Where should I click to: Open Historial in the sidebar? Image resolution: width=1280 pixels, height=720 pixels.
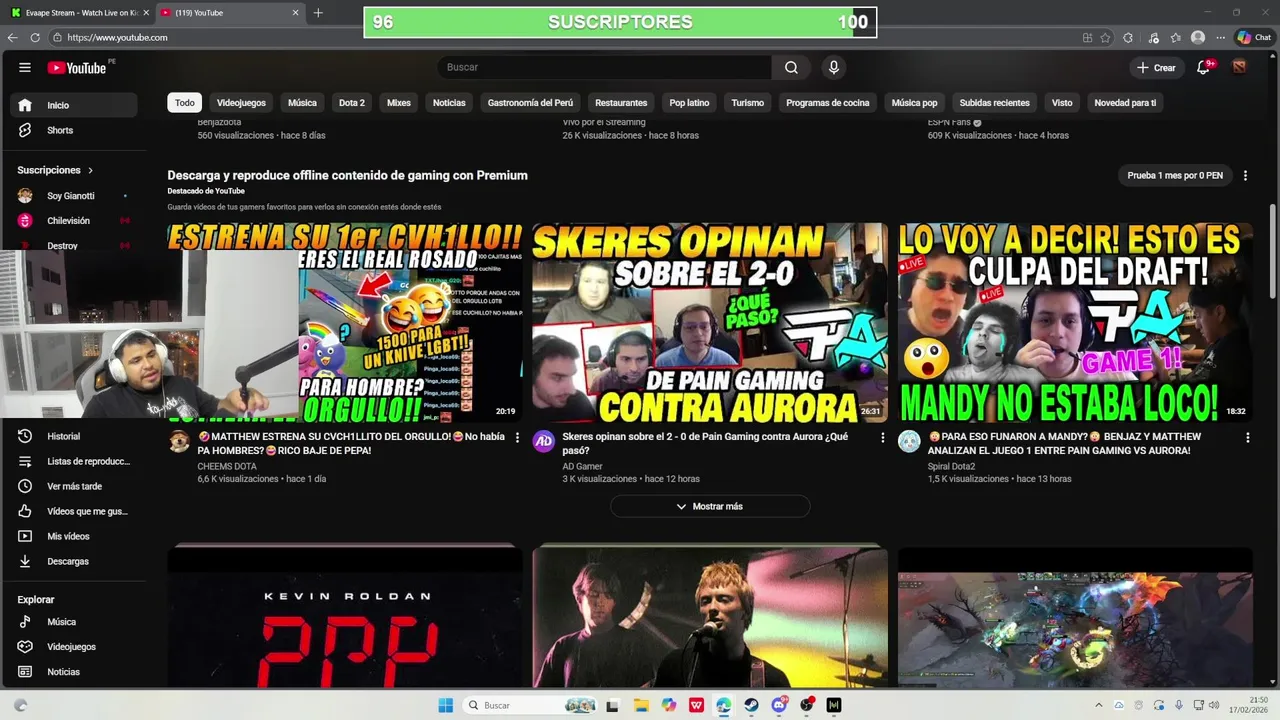pyautogui.click(x=72, y=436)
